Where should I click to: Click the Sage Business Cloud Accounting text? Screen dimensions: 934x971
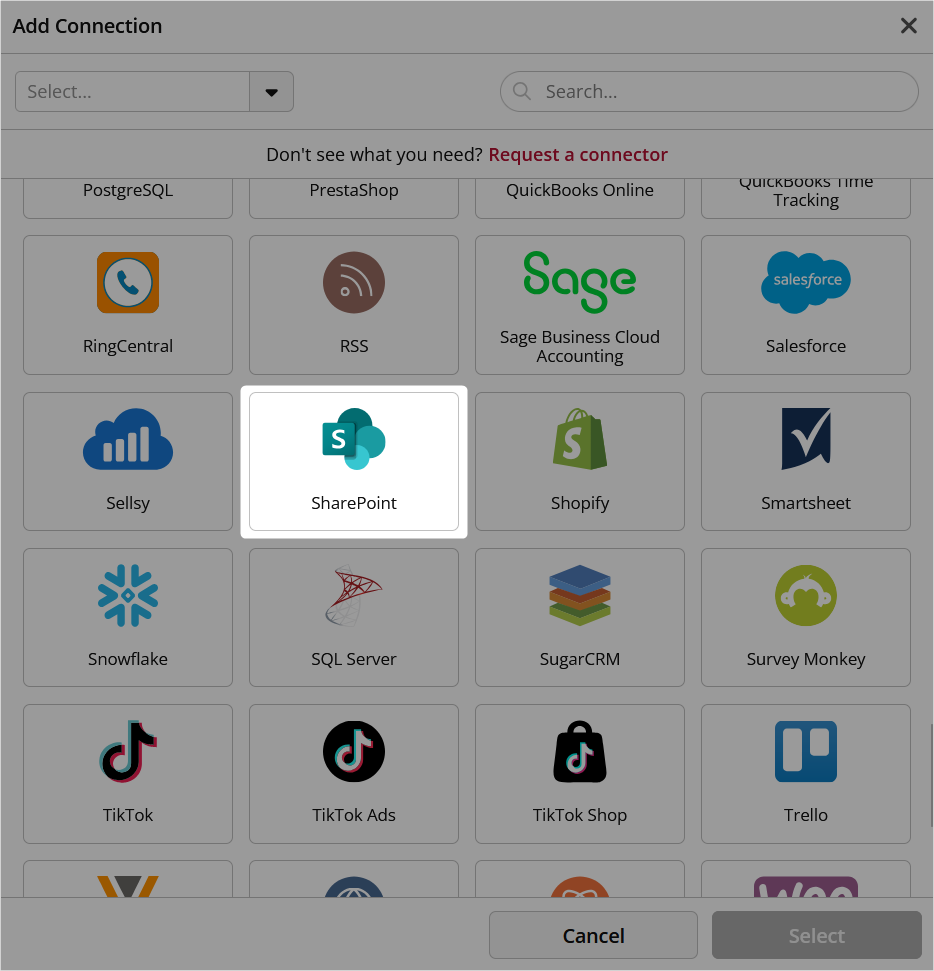click(x=580, y=346)
